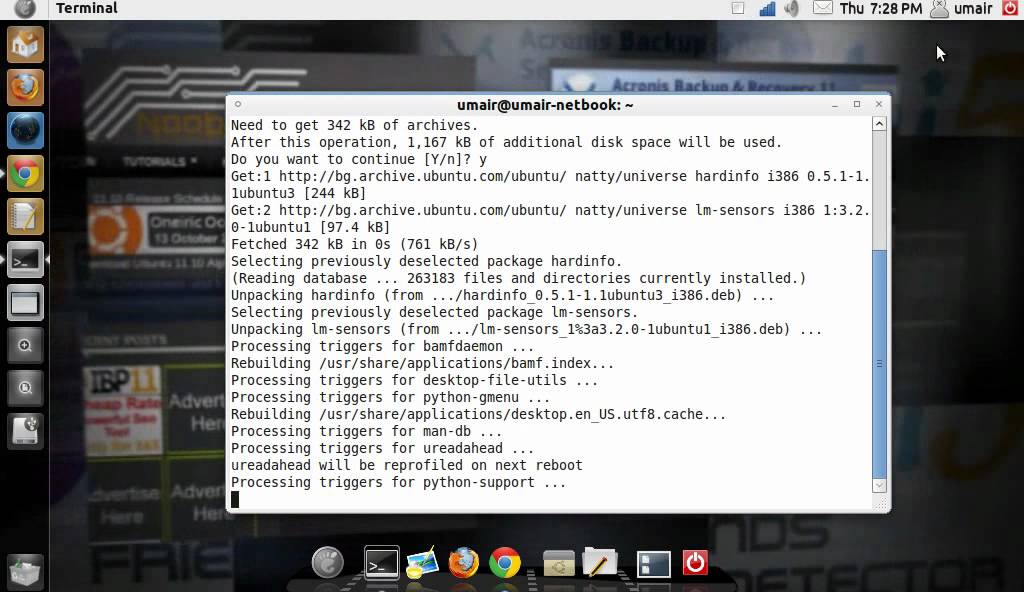
Task: Click the second magnifier launcher icon
Action: point(25,388)
